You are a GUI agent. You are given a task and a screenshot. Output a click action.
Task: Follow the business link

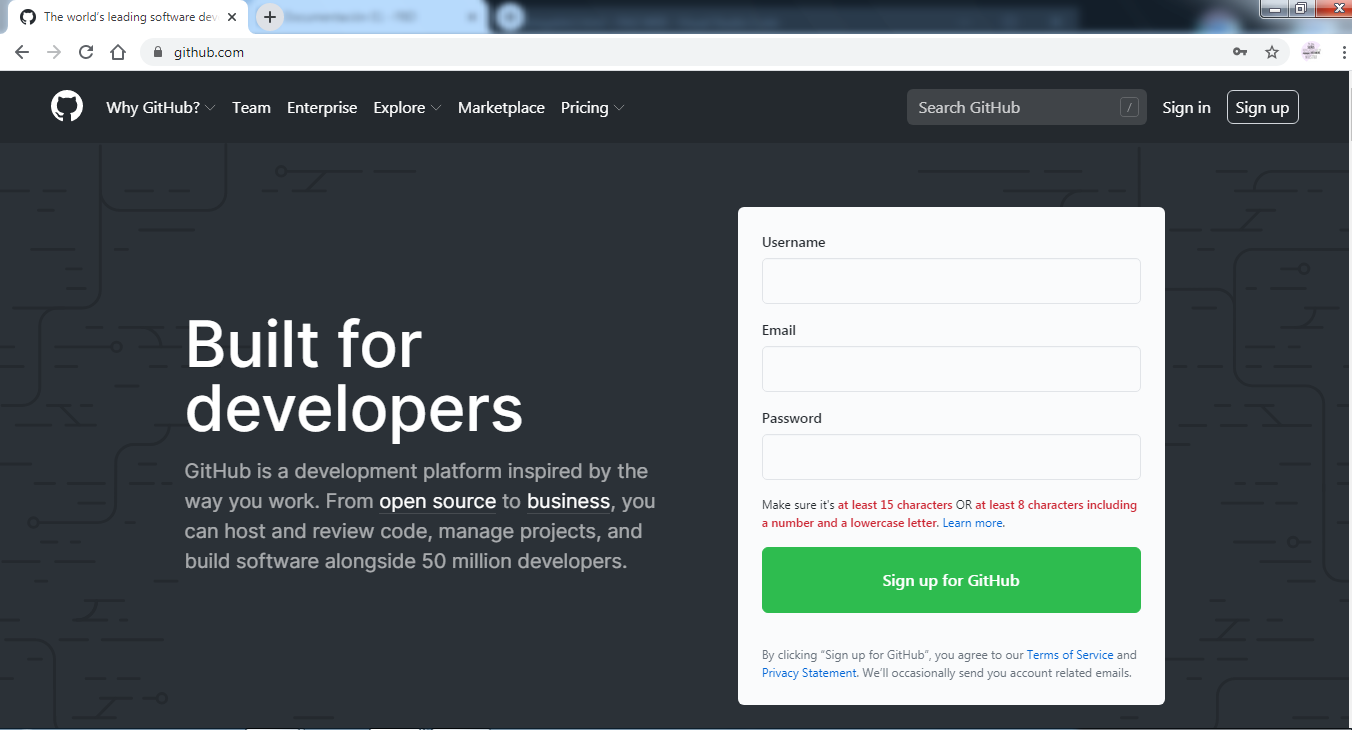point(568,501)
